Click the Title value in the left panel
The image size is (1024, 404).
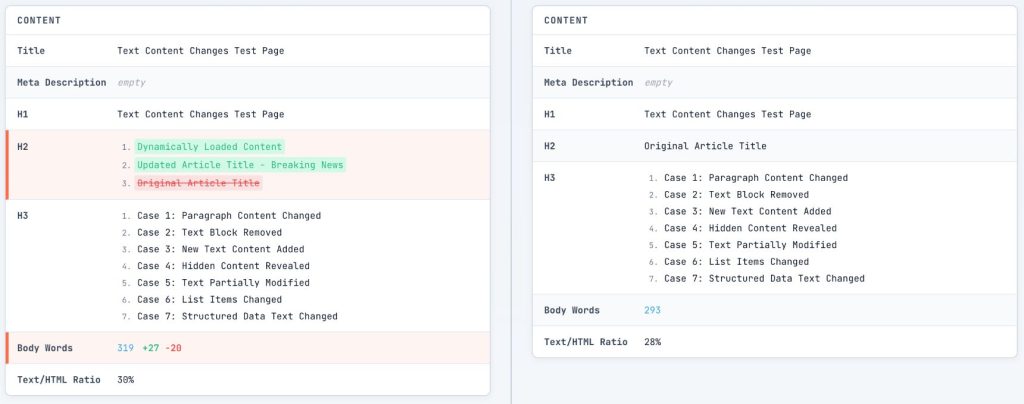tap(200, 51)
